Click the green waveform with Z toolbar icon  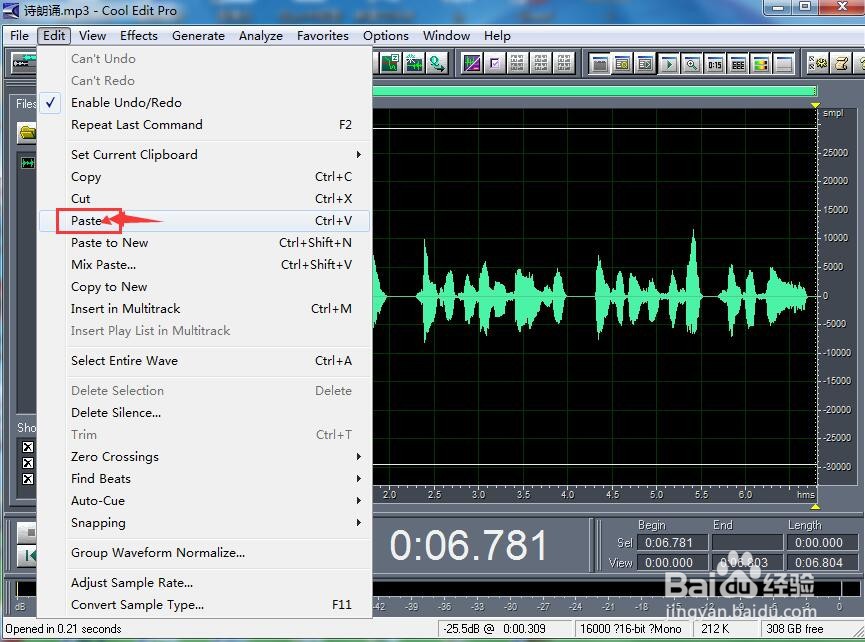click(x=391, y=63)
